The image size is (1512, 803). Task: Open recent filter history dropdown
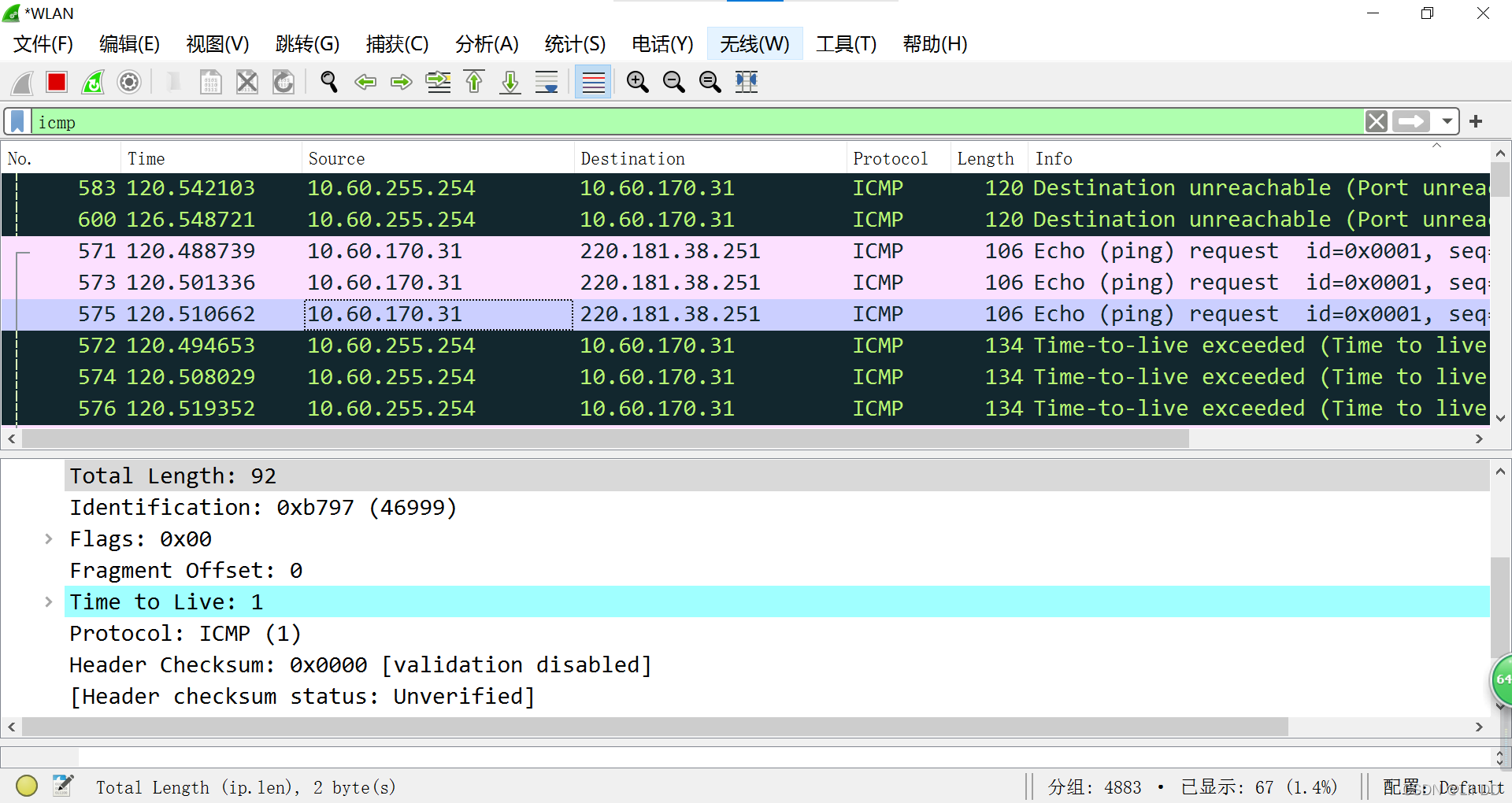click(x=1447, y=122)
